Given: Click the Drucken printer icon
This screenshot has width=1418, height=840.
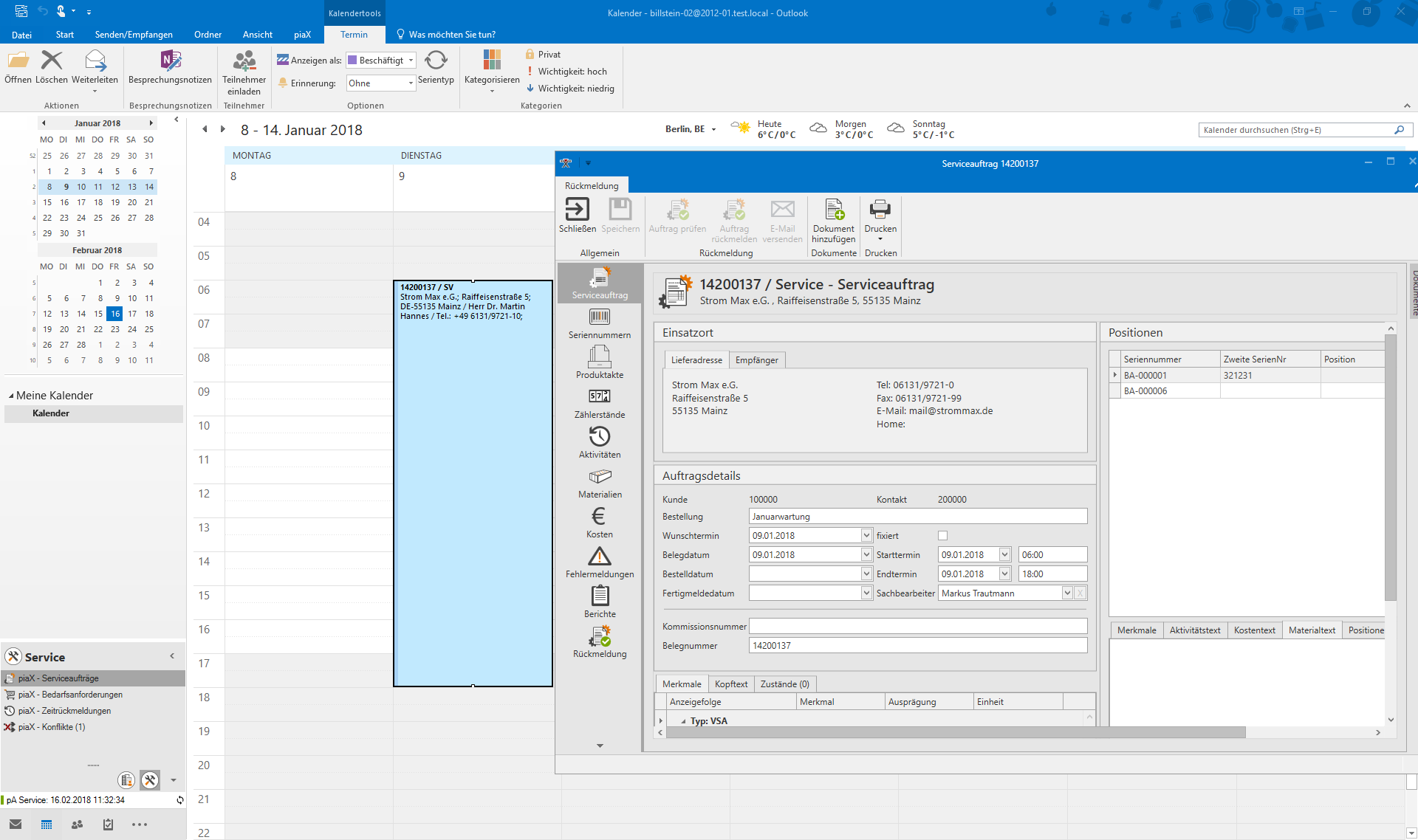Looking at the screenshot, I should point(880,210).
